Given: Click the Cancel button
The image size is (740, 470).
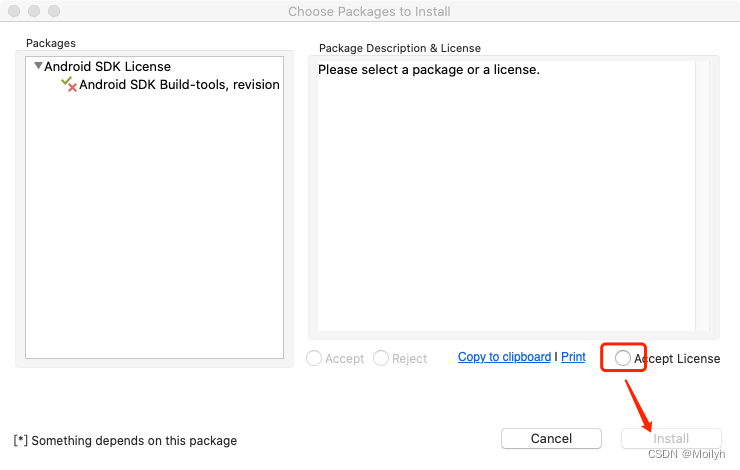Looking at the screenshot, I should pyautogui.click(x=551, y=438).
